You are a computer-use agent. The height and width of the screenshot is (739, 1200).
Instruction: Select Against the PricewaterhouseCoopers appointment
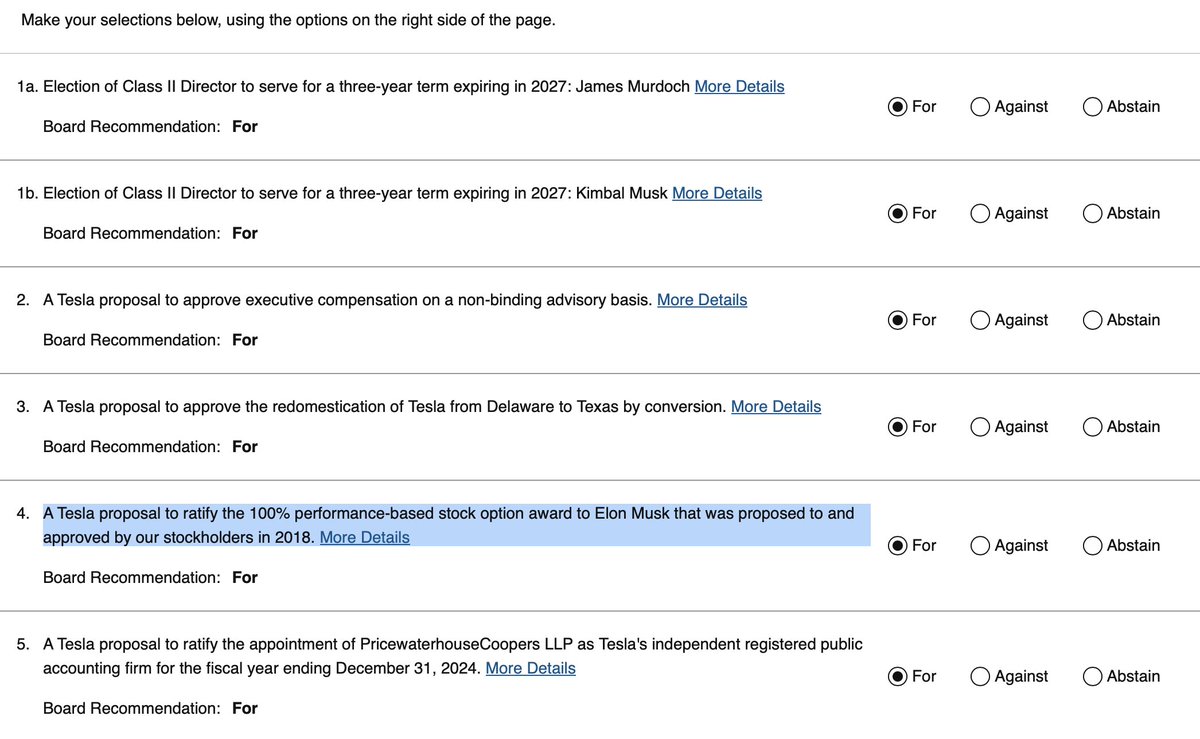(x=980, y=677)
